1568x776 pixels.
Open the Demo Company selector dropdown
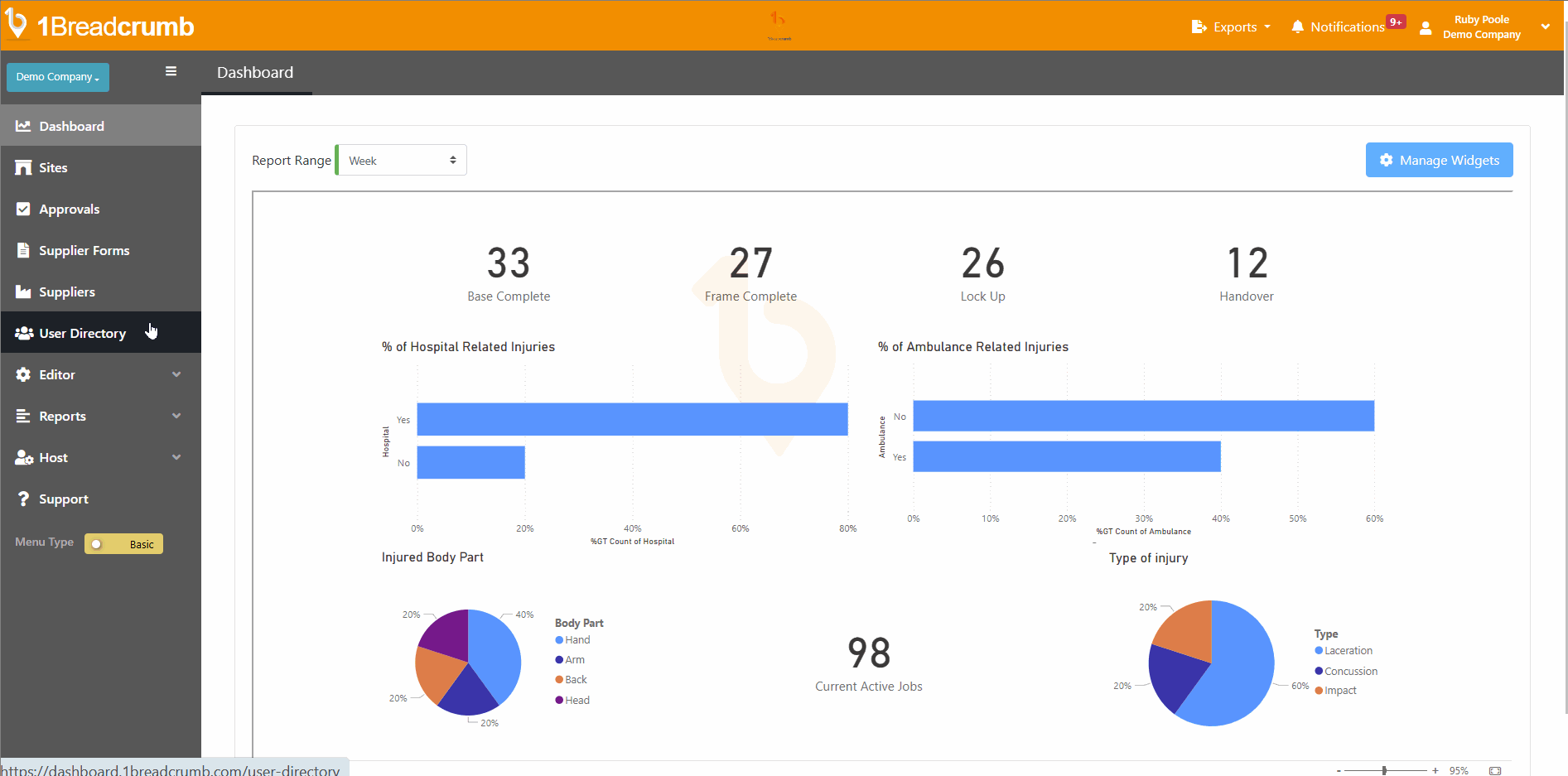coord(57,77)
